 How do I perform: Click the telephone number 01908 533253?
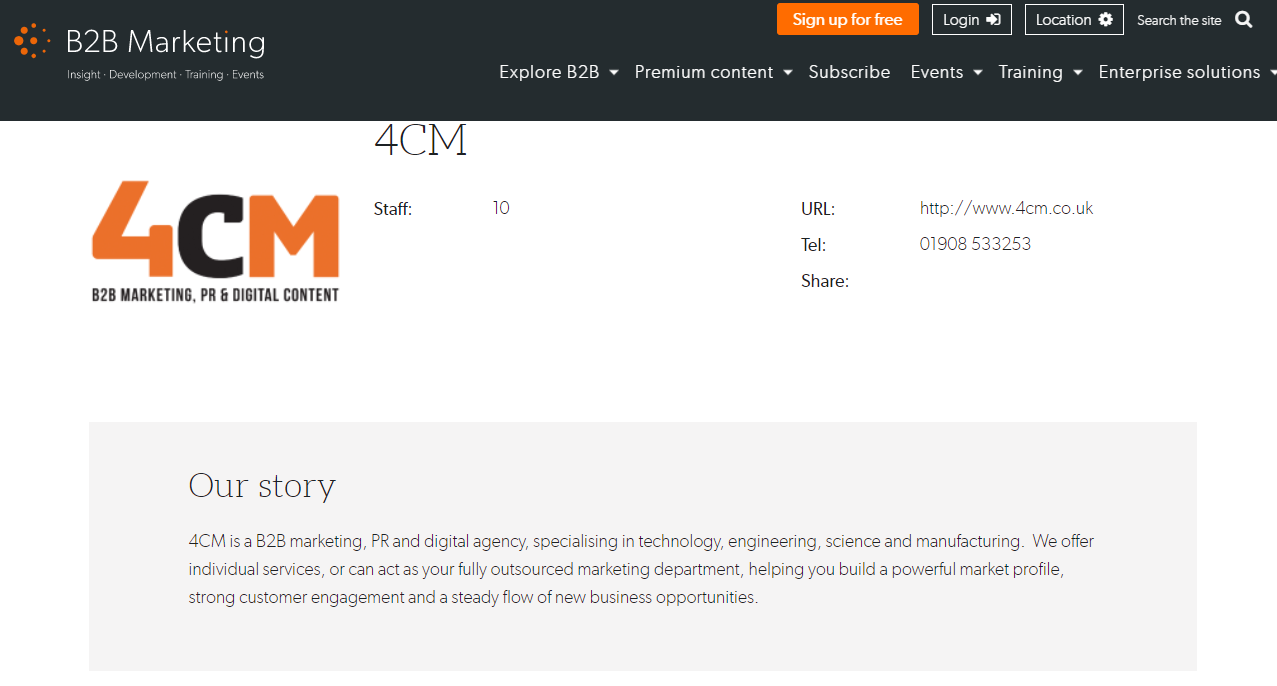[975, 244]
